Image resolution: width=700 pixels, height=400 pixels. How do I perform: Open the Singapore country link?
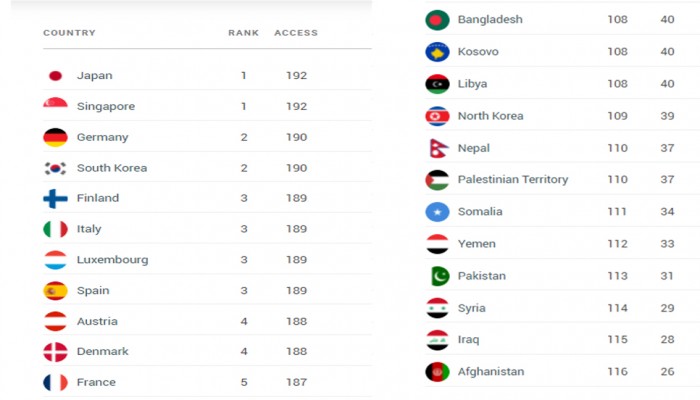coord(106,106)
